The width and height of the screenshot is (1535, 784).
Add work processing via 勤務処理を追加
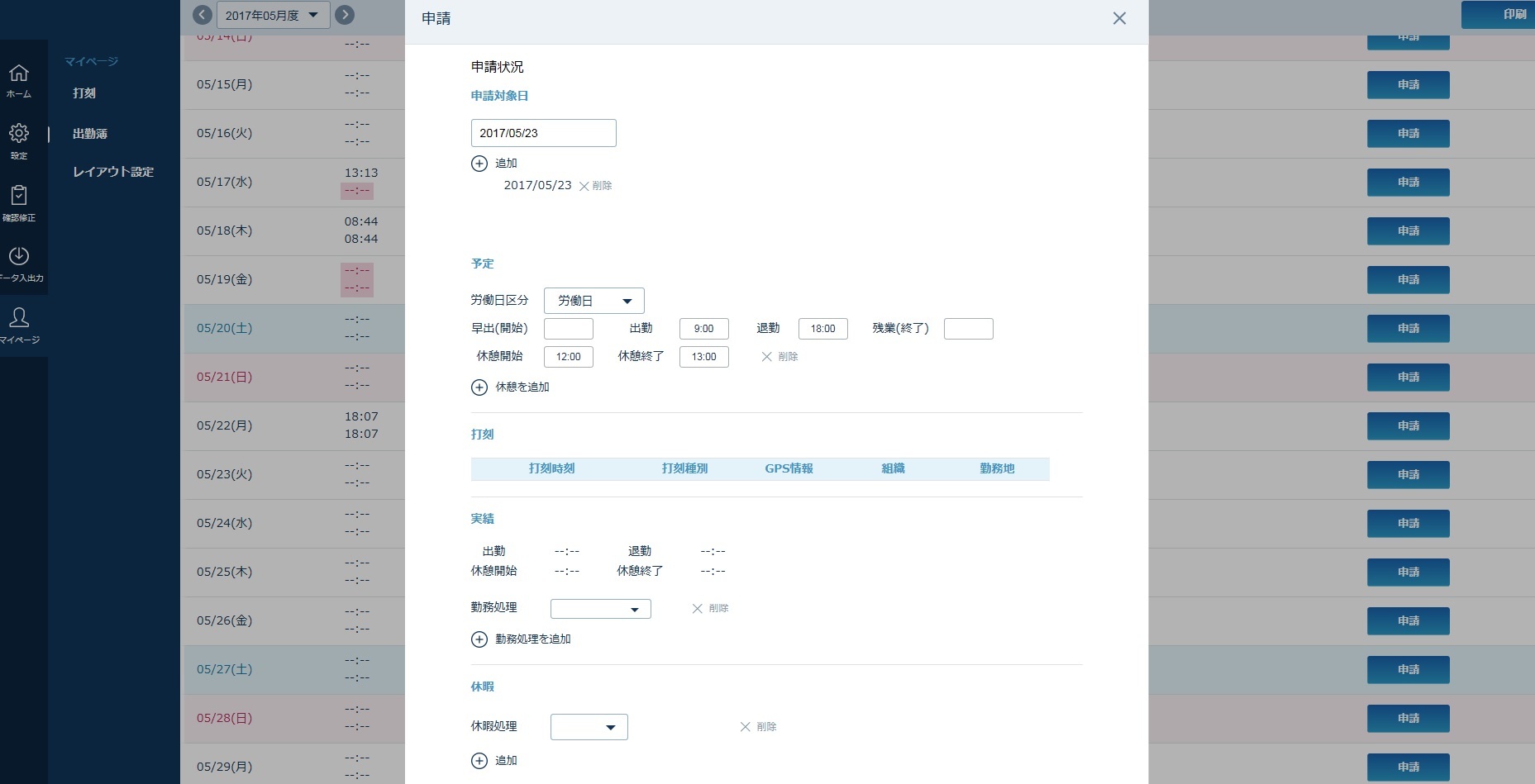tap(479, 639)
